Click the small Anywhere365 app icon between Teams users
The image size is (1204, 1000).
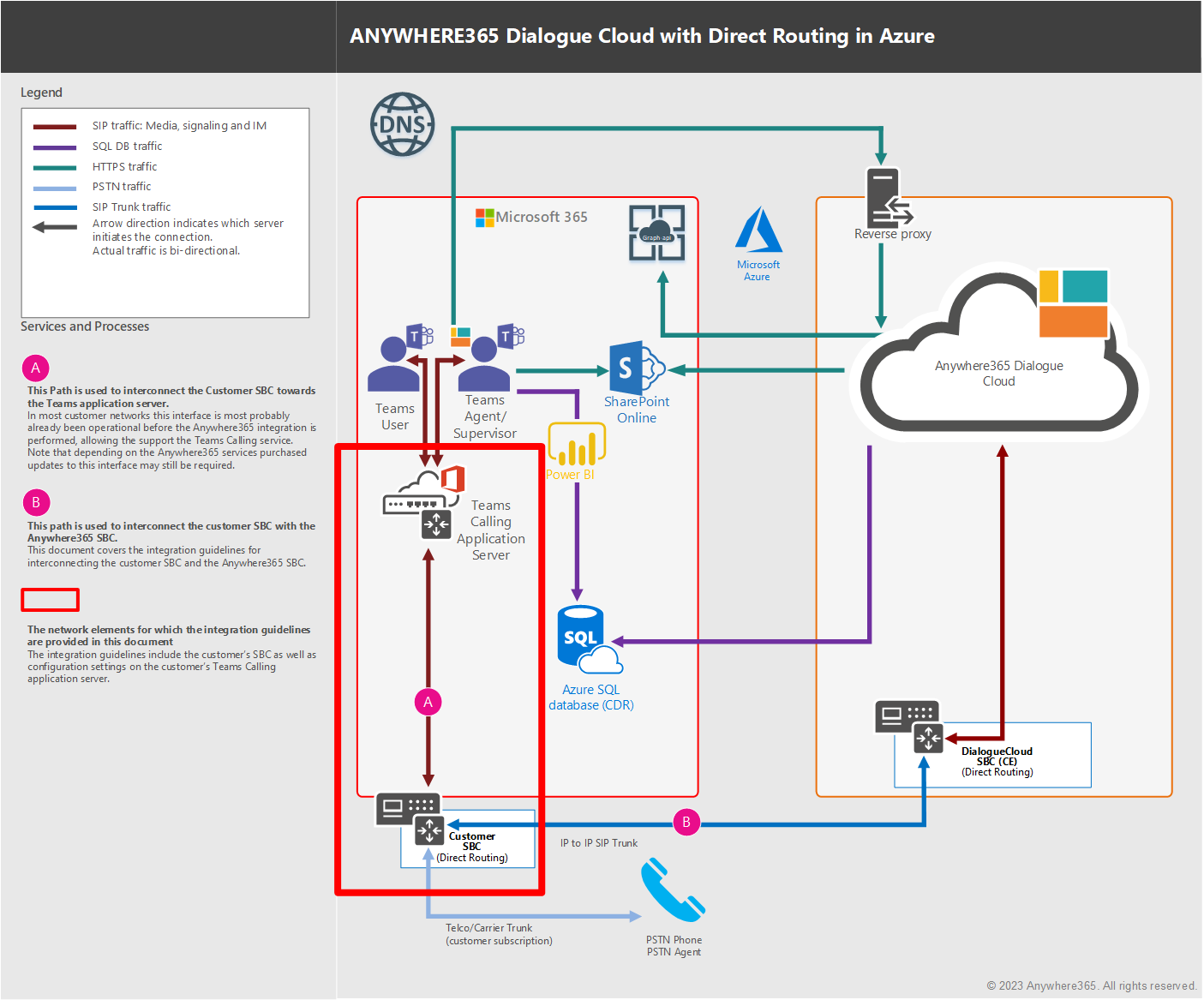(x=461, y=337)
